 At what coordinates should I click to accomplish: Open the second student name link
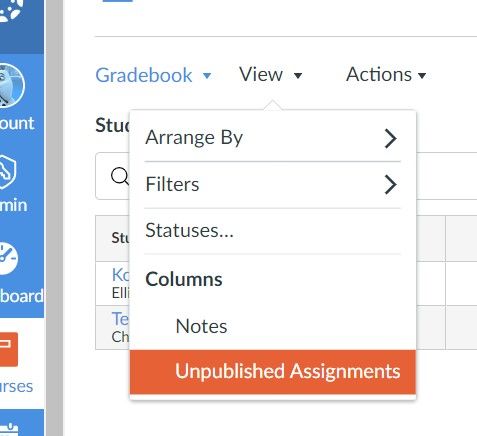click(120, 319)
